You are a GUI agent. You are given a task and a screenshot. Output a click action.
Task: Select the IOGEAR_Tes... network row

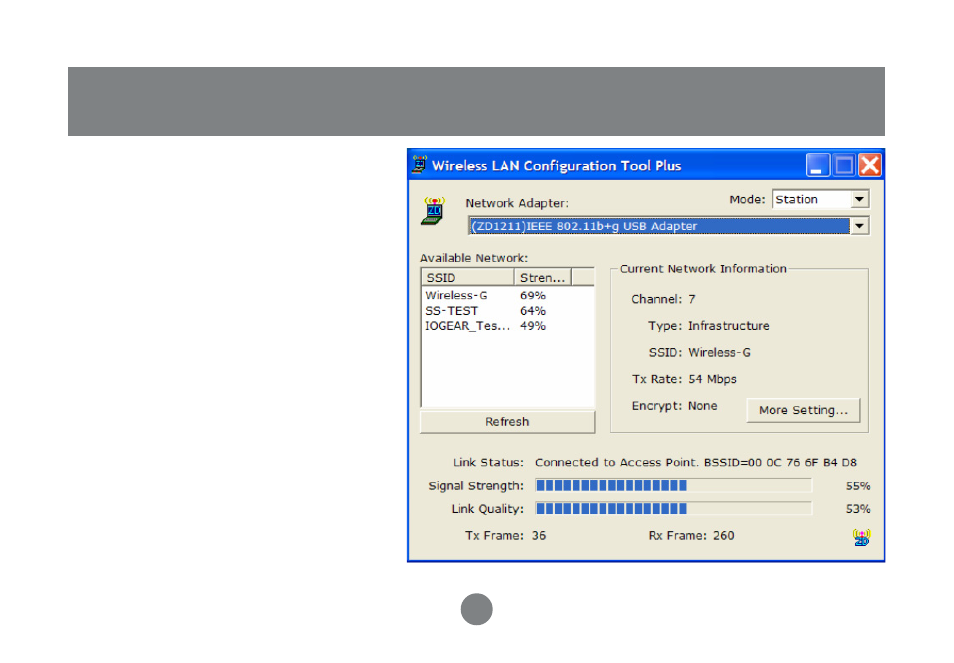click(507, 326)
